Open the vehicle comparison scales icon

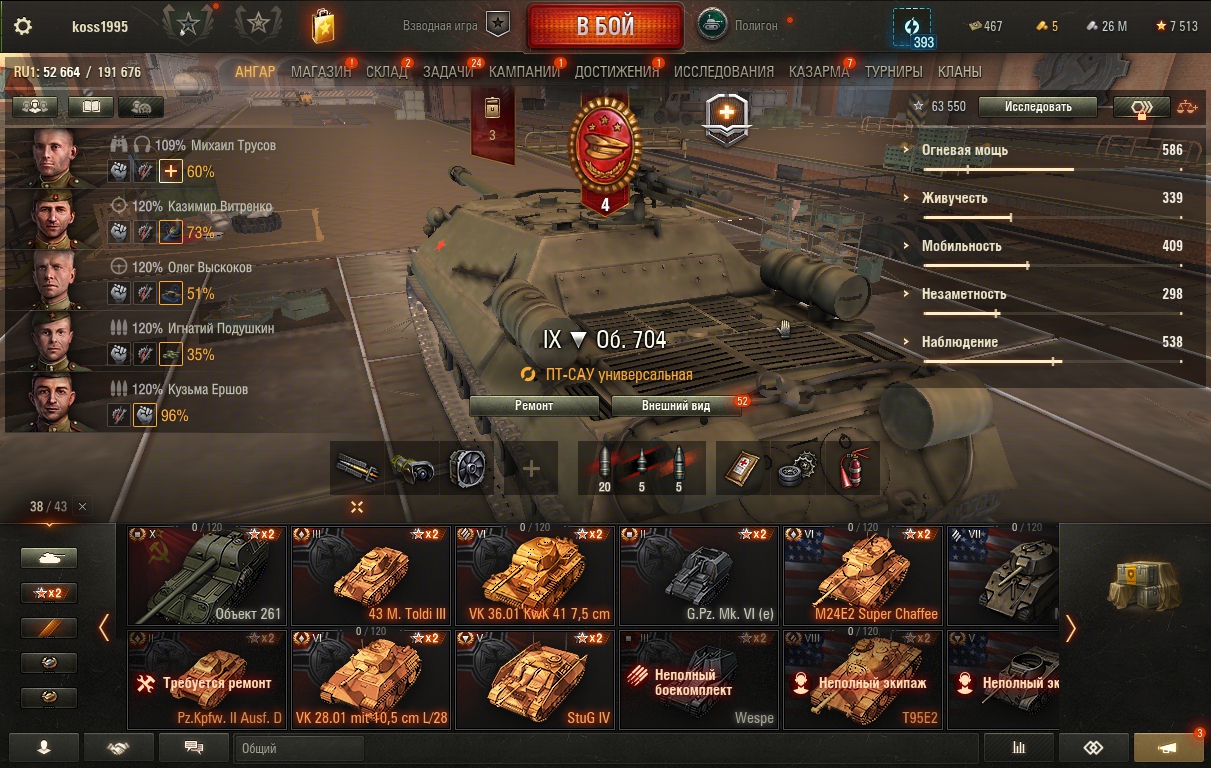point(1187,106)
